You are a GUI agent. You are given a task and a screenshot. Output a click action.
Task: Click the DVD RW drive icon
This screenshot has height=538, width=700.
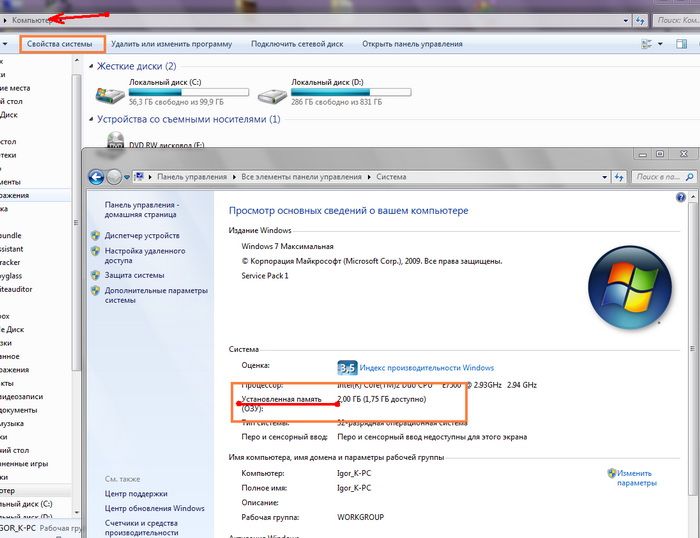(115, 141)
